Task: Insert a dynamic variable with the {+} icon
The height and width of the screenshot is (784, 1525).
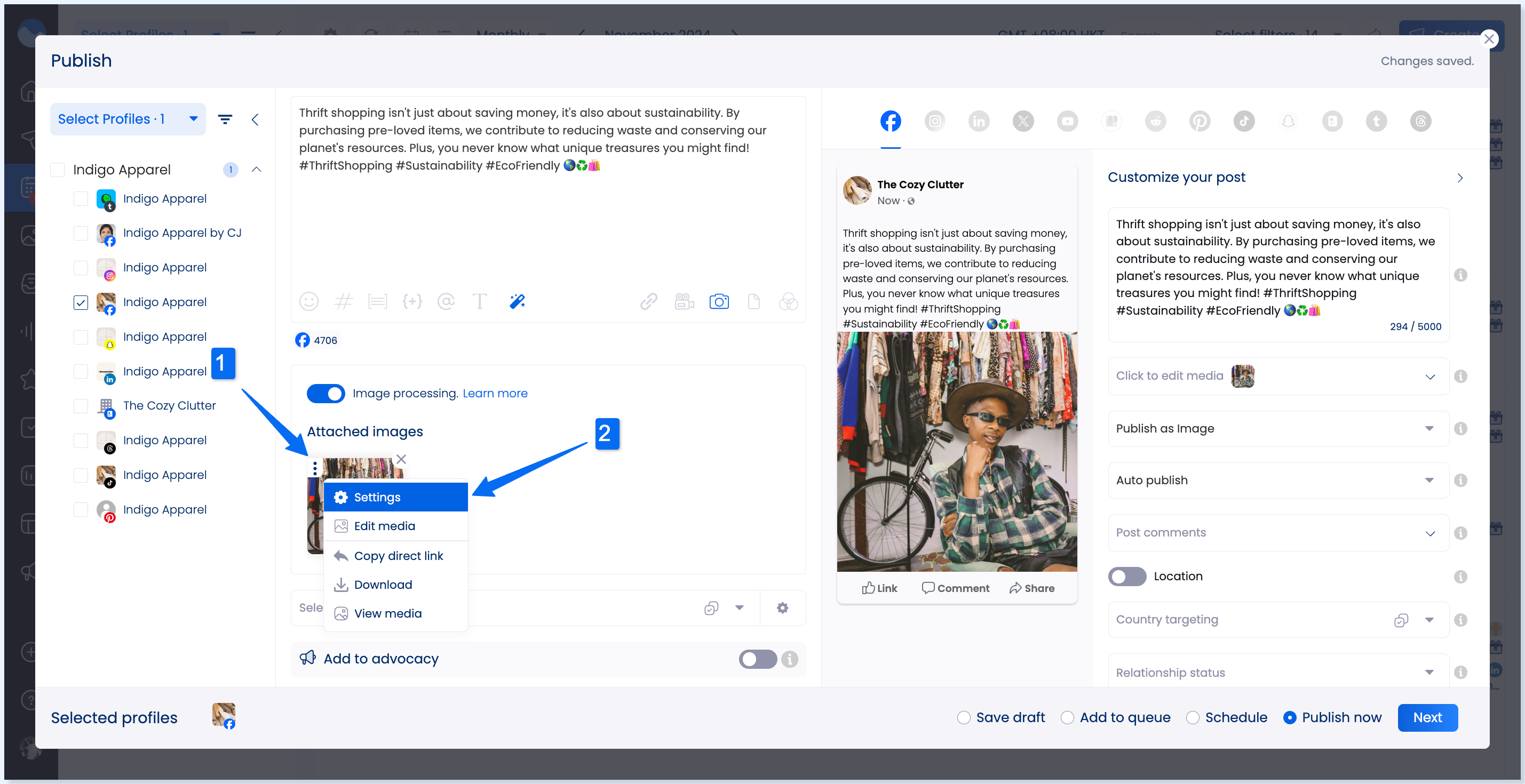Action: pos(412,302)
